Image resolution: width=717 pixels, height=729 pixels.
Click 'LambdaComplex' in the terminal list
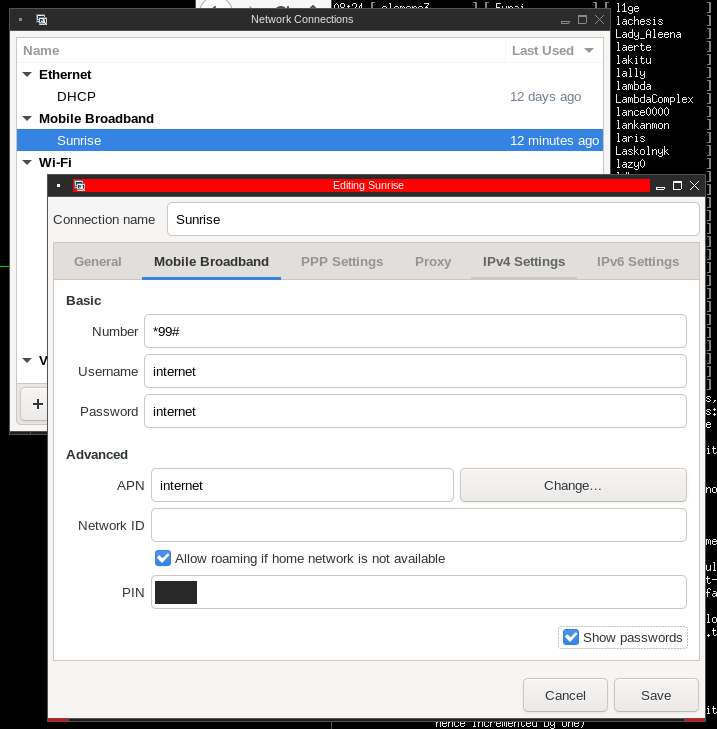coord(654,99)
